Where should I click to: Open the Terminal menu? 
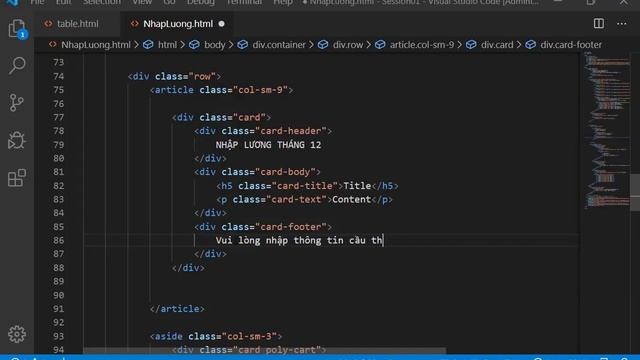point(244,2)
